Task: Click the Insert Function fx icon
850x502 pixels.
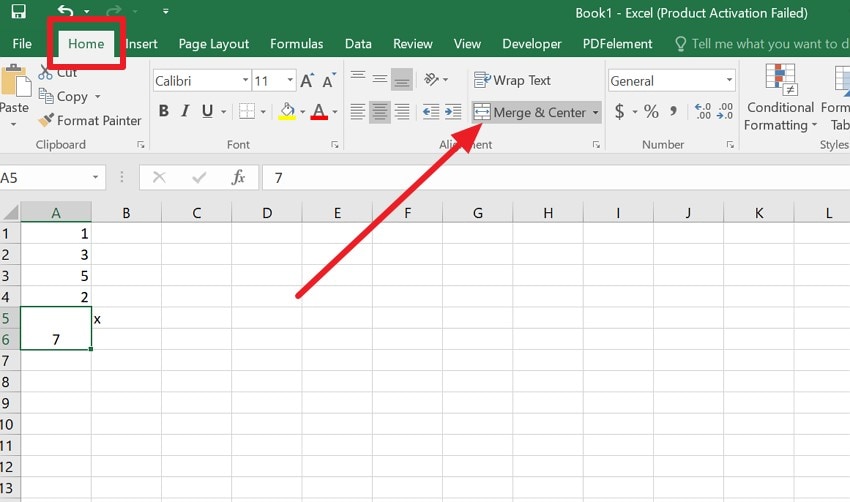Action: pyautogui.click(x=238, y=177)
